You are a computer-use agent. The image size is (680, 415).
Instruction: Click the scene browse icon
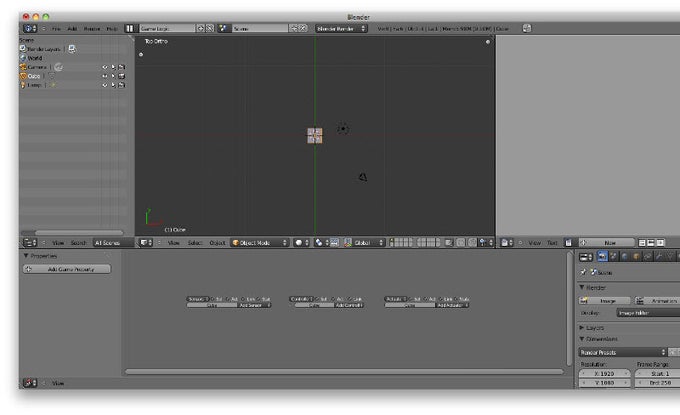click(x=223, y=29)
